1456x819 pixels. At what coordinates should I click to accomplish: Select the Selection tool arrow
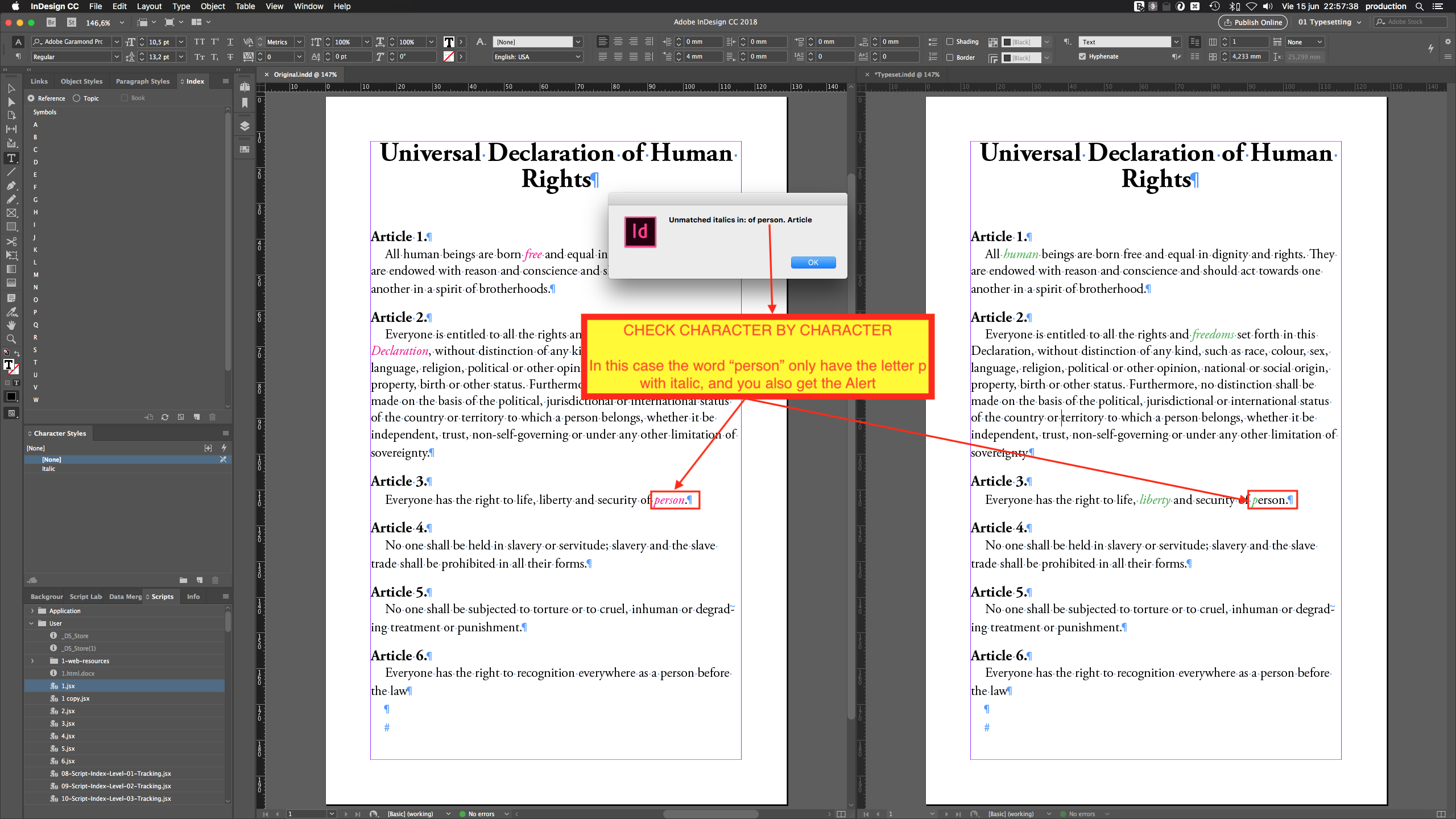(11, 88)
